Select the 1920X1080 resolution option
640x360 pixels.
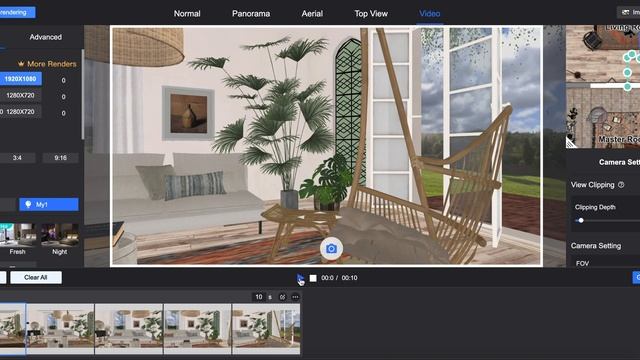tap(20, 79)
